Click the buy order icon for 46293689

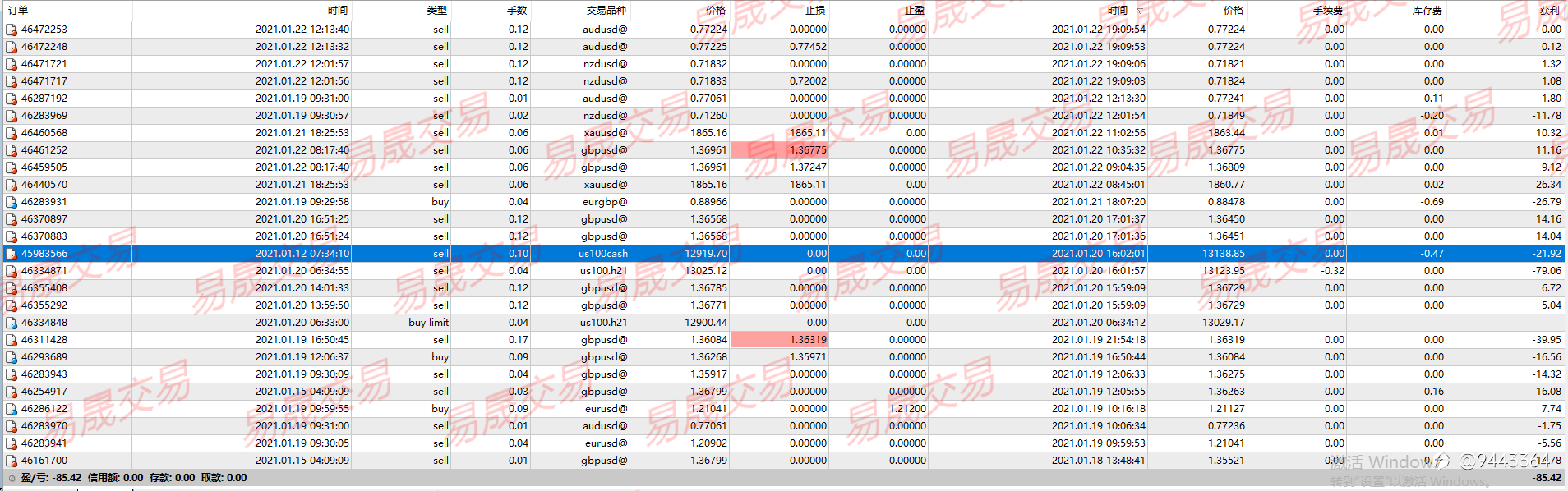(x=12, y=357)
